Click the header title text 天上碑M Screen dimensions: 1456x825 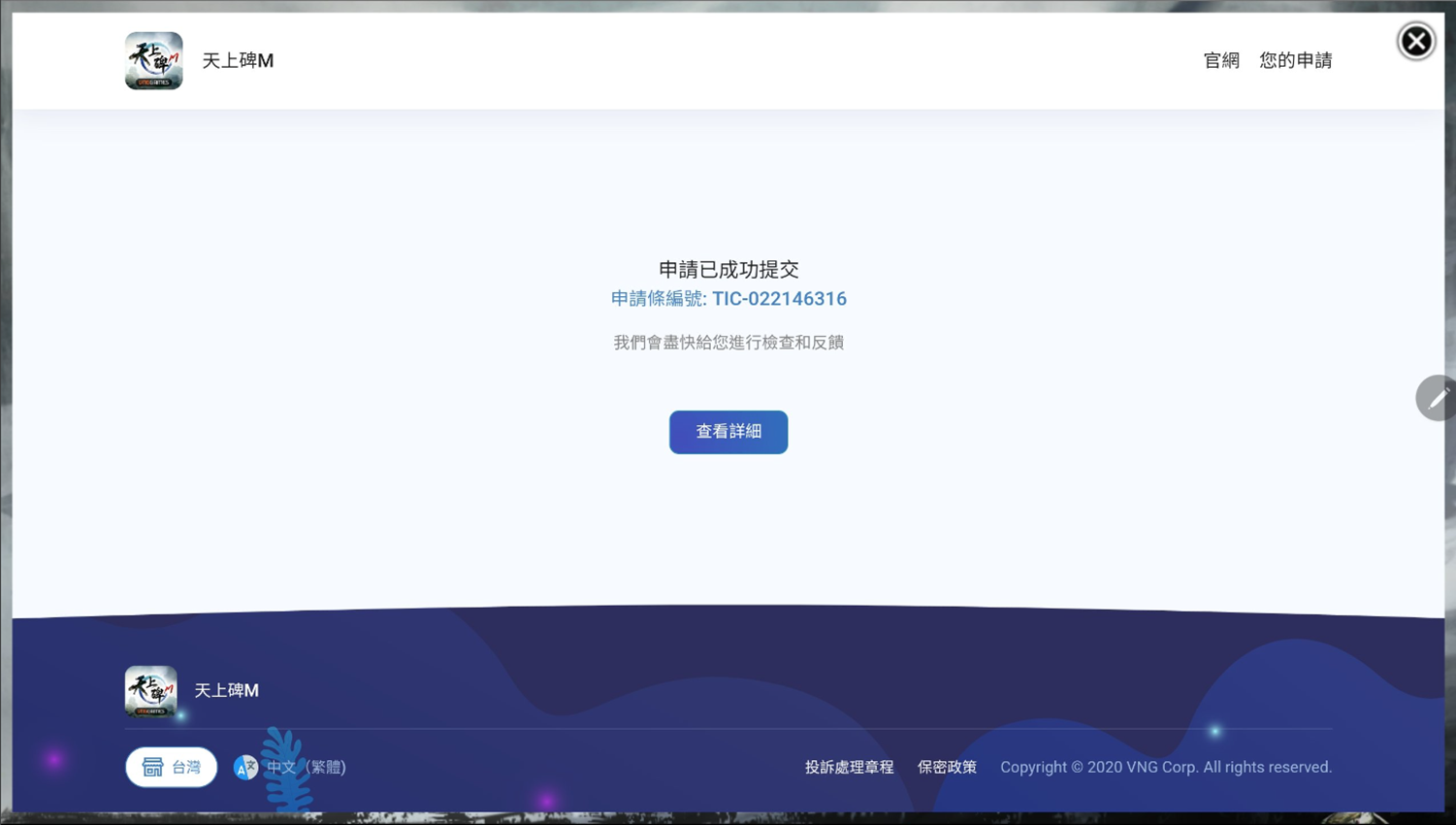click(238, 60)
